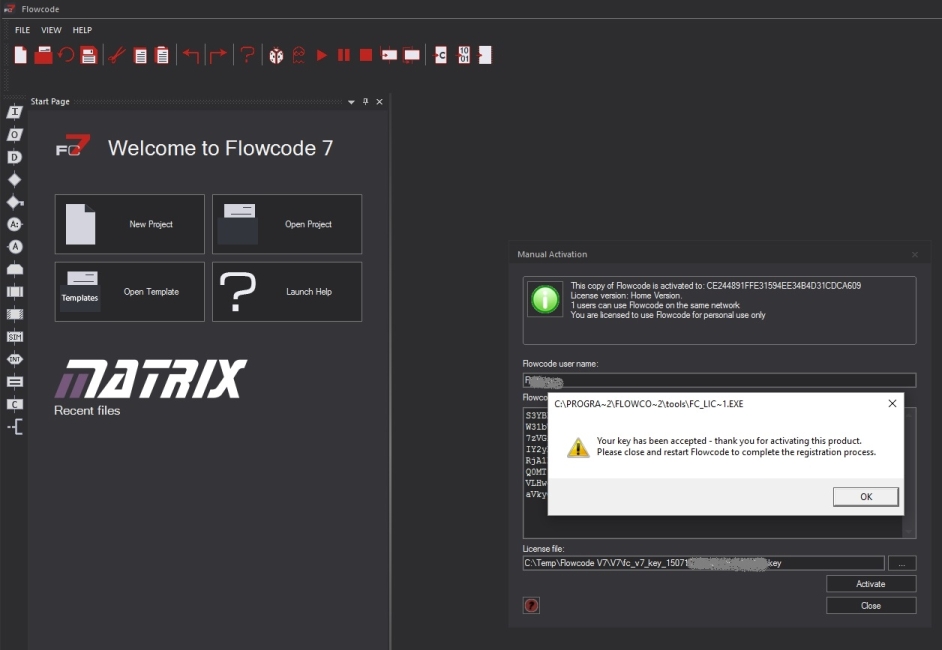
Task: Open the FILE menu
Action: pyautogui.click(x=22, y=30)
